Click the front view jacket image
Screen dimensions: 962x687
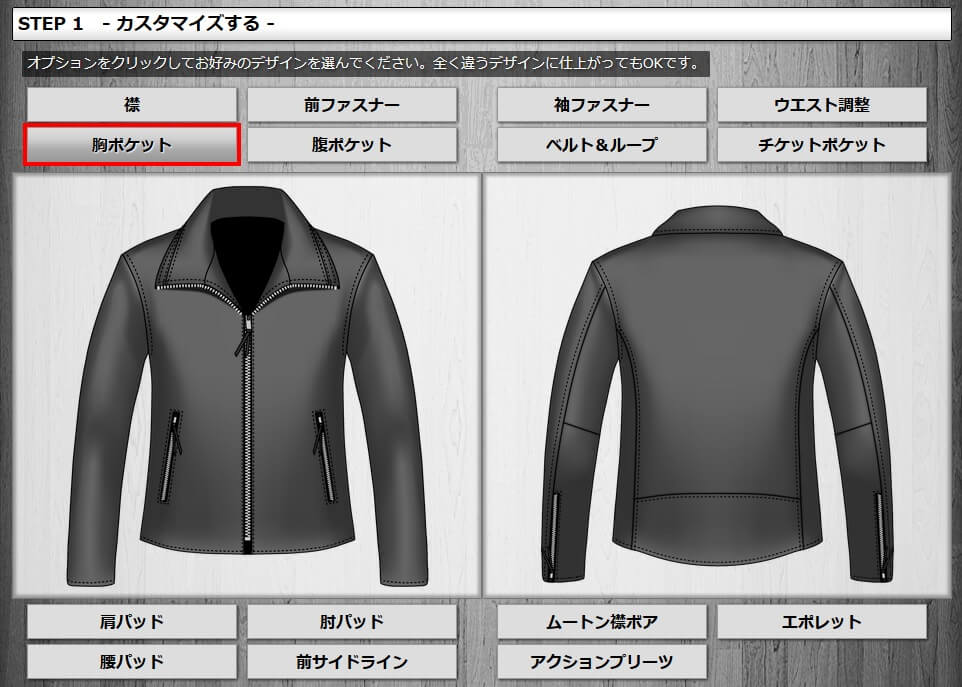coord(247,385)
